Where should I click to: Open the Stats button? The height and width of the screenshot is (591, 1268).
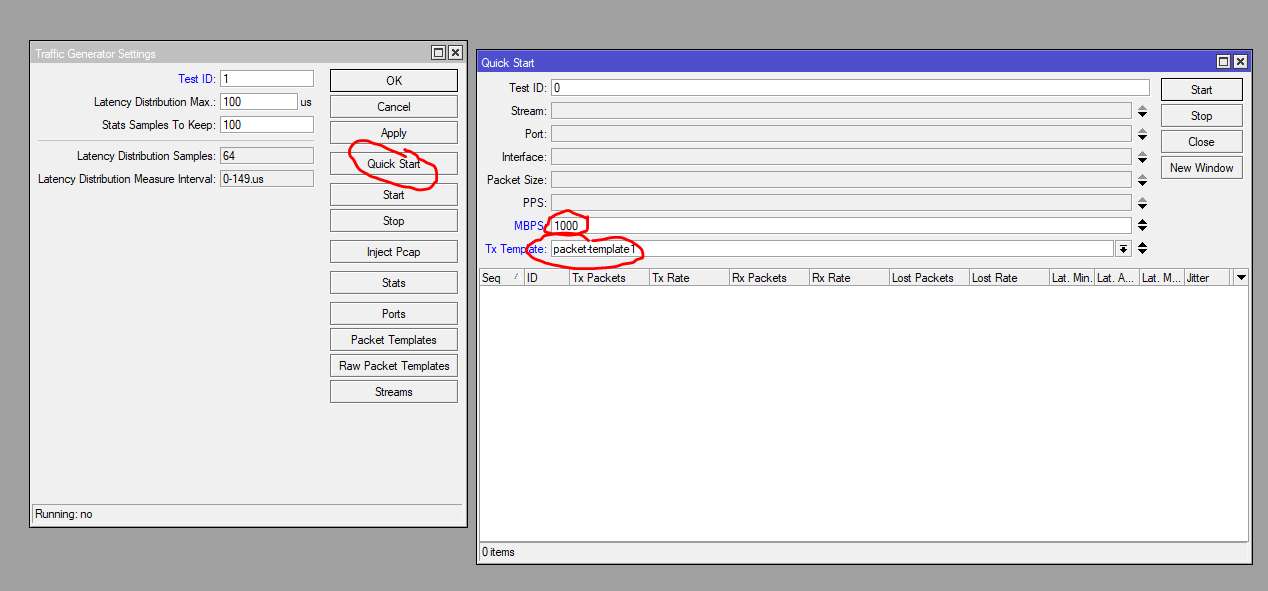tap(394, 283)
